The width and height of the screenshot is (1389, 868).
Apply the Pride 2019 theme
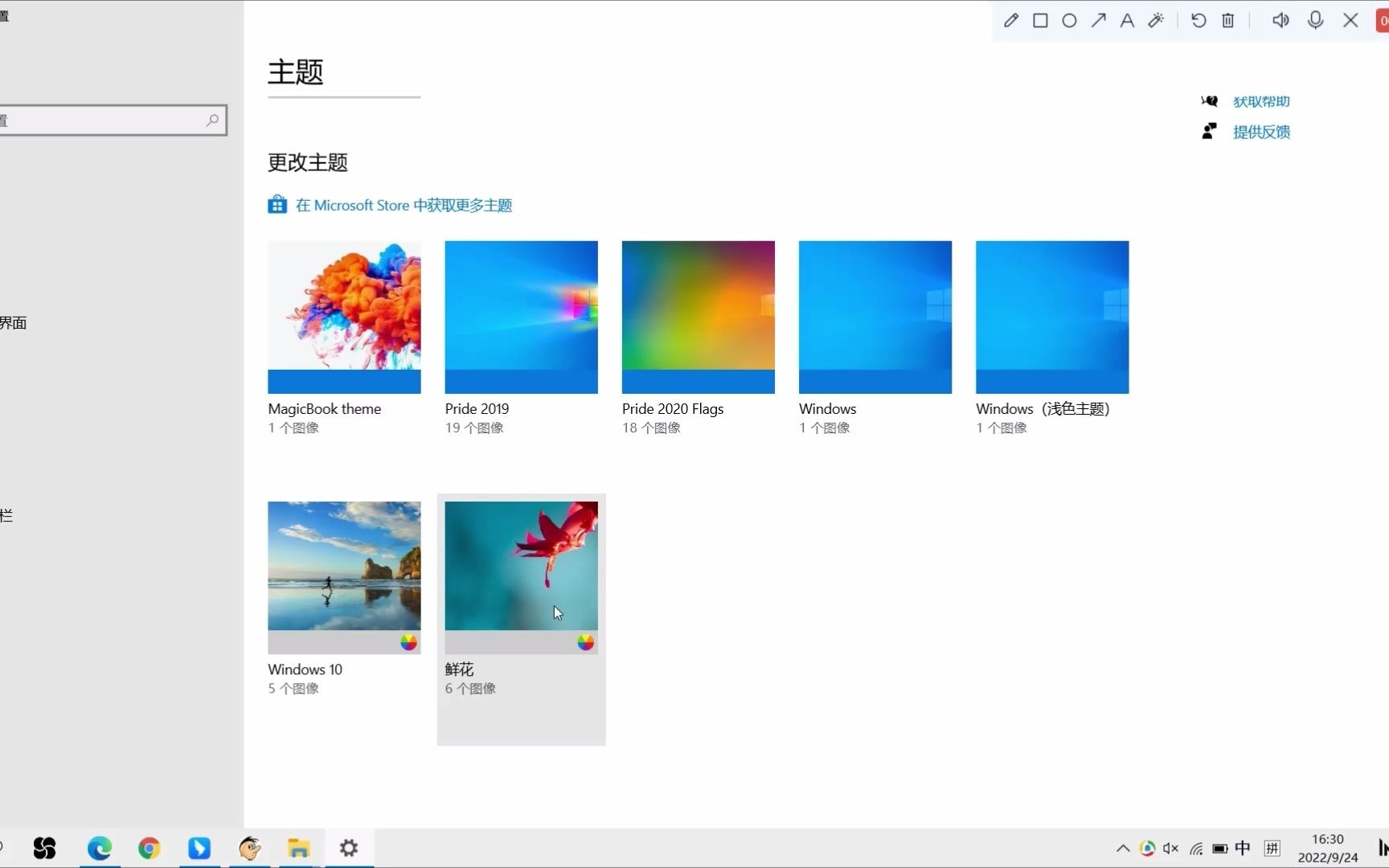click(x=521, y=317)
